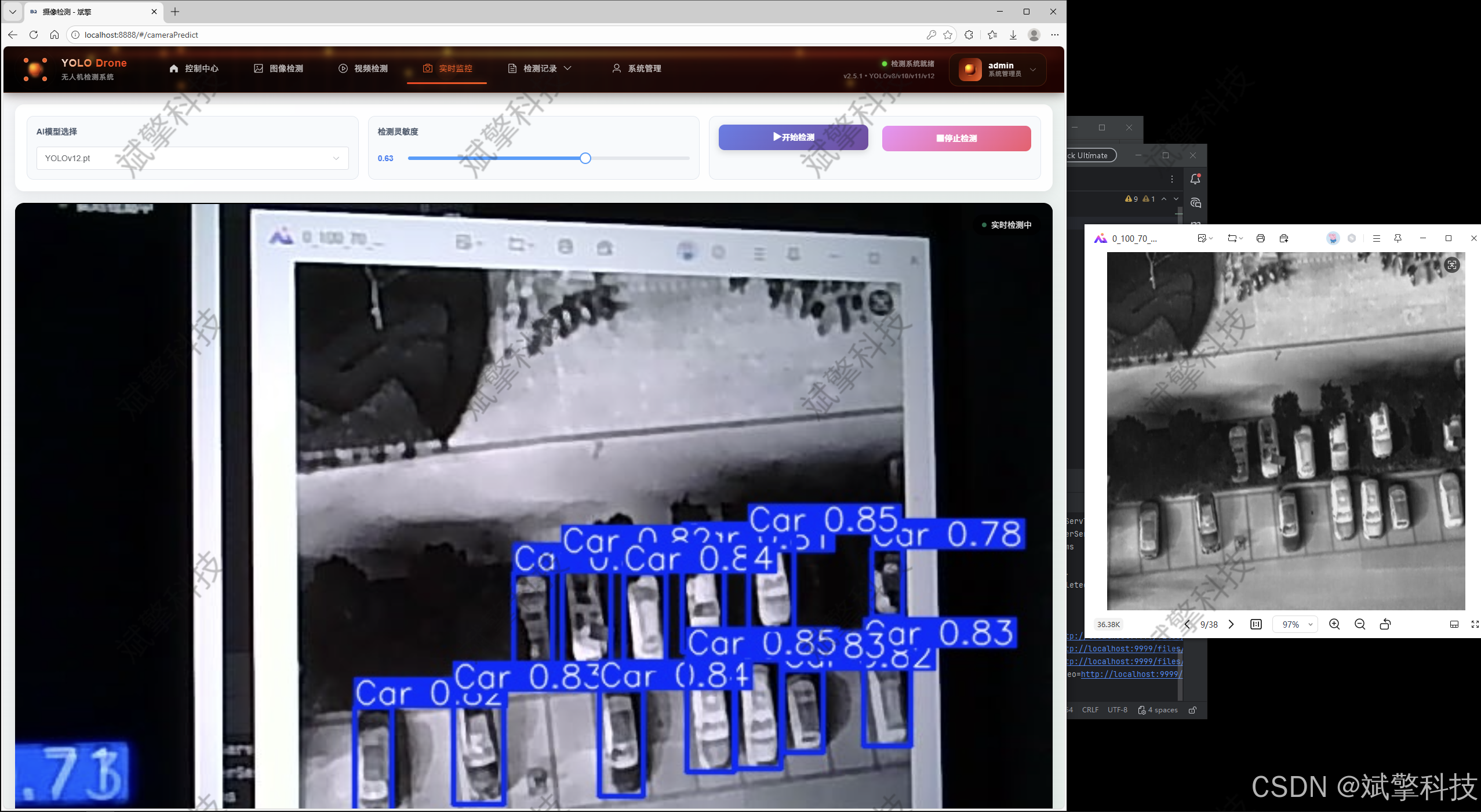
Task: Open the image viewer hamburger menu
Action: (1377, 238)
